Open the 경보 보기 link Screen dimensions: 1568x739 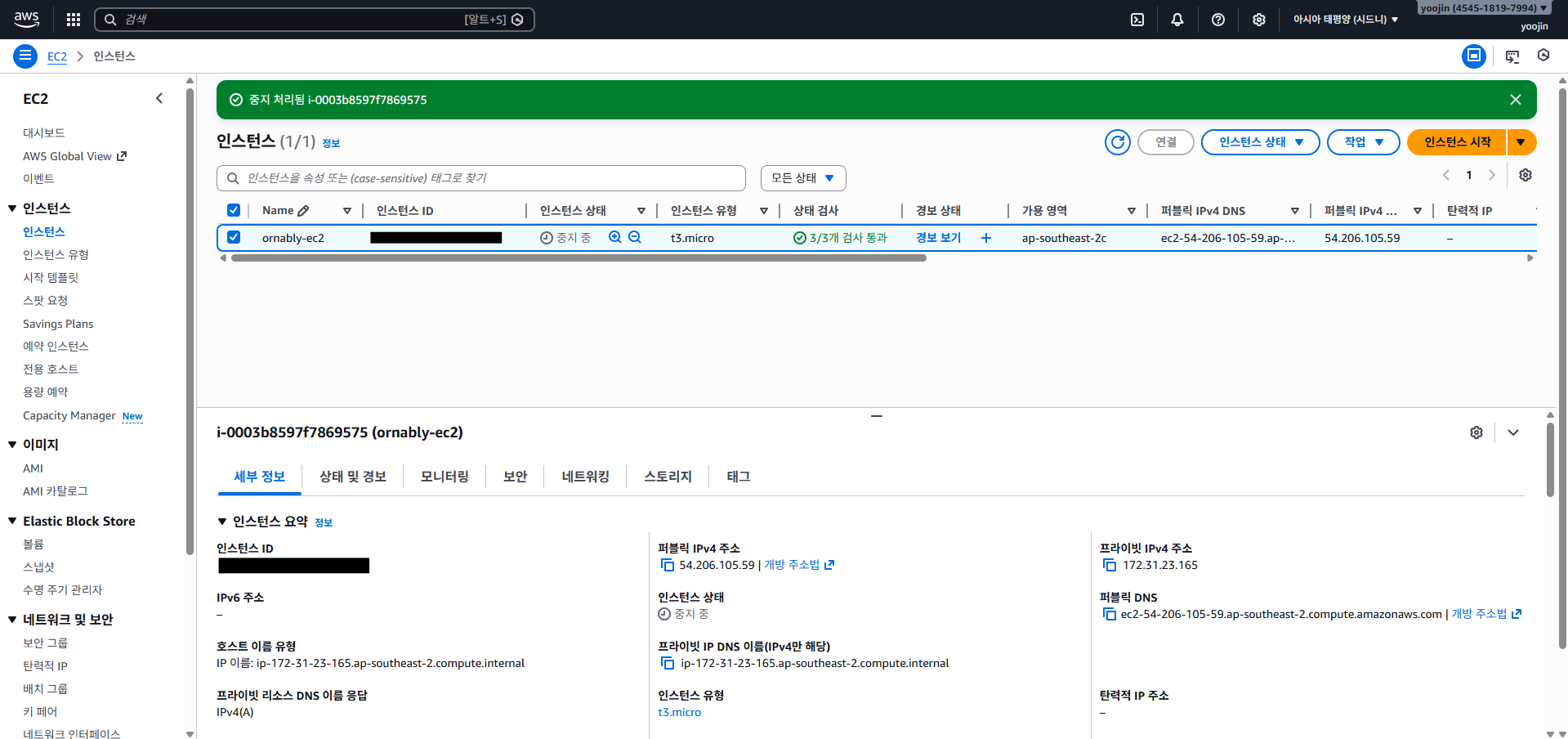pos(938,238)
